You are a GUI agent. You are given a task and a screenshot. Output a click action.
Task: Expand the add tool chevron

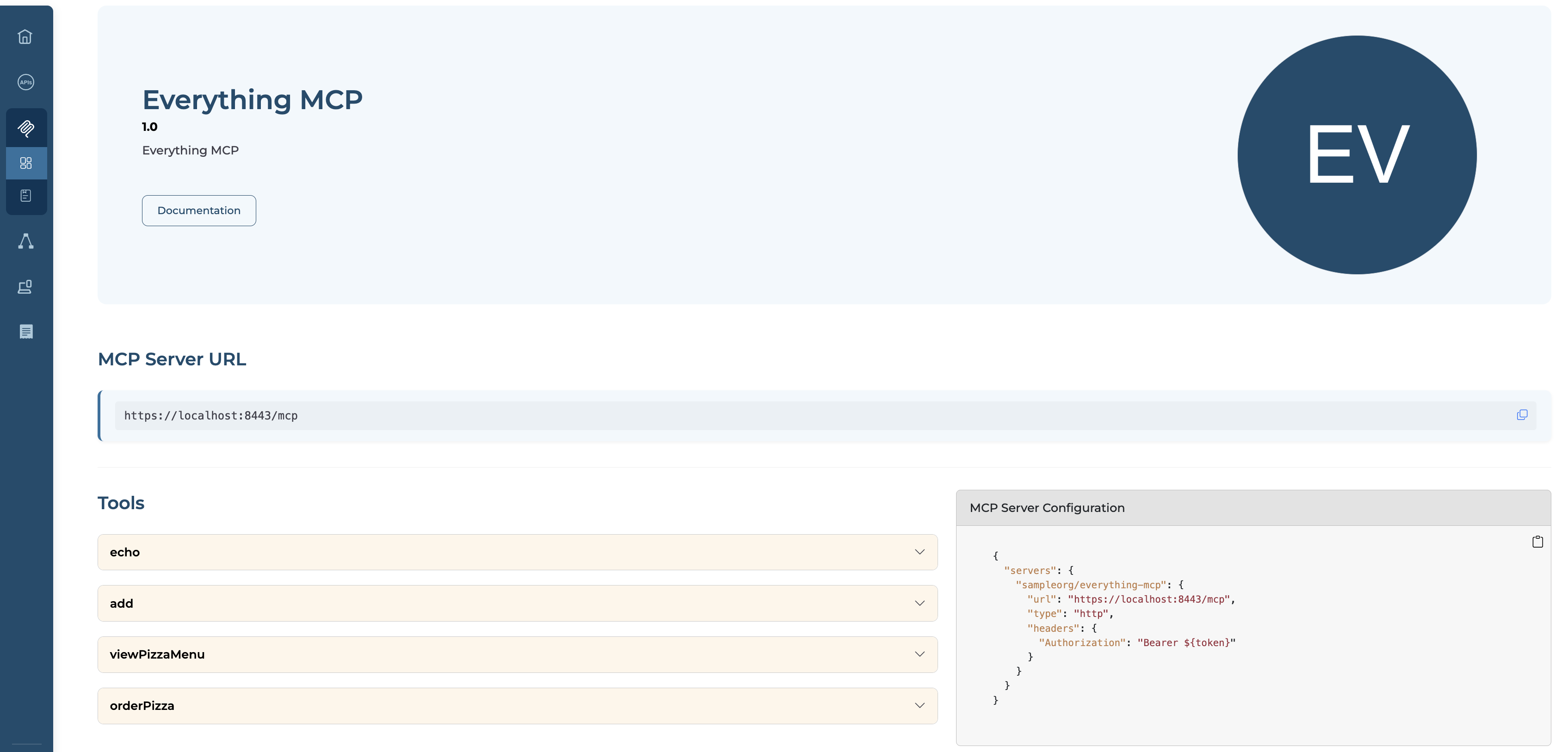(x=919, y=603)
